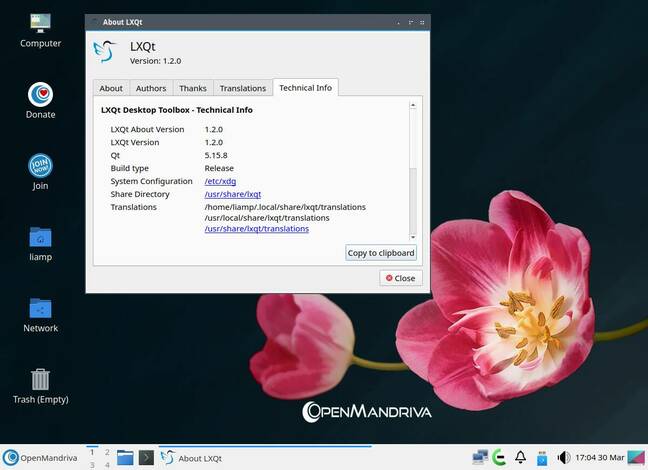Image resolution: width=648 pixels, height=470 pixels.
Task: Open the notifications bell icon
Action: click(x=521, y=457)
